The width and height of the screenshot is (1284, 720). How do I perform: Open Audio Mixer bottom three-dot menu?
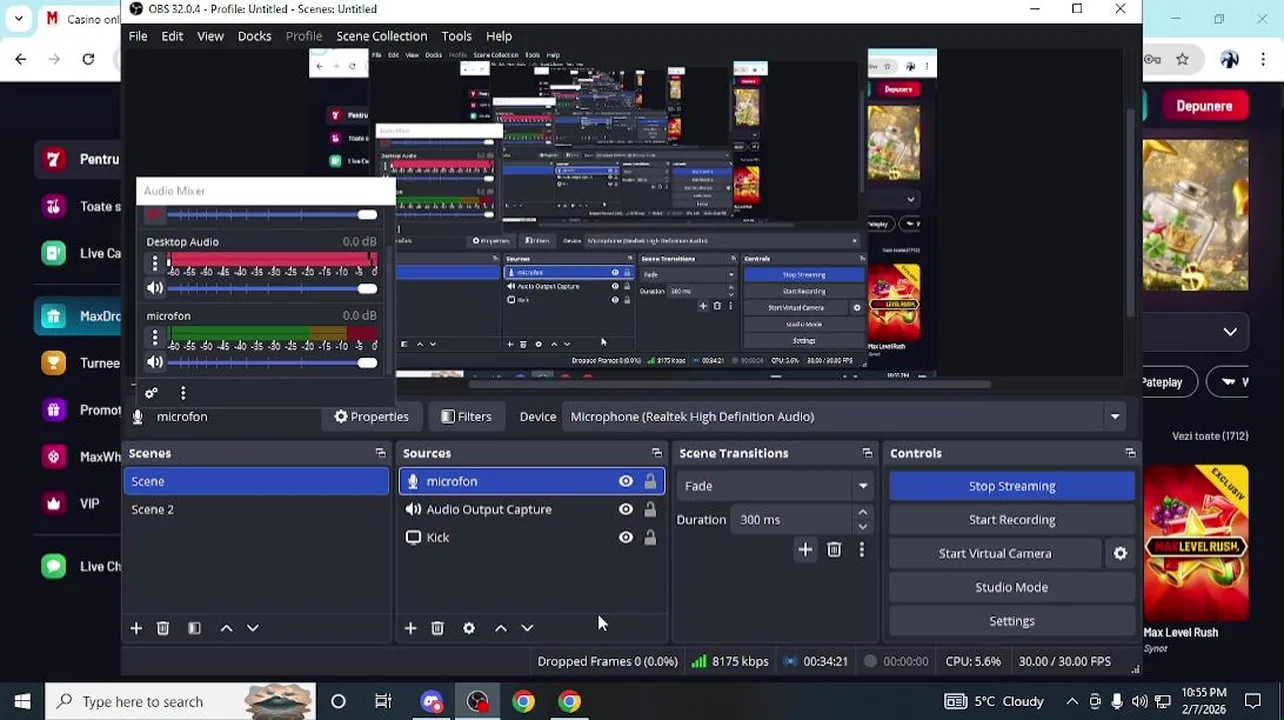point(183,393)
